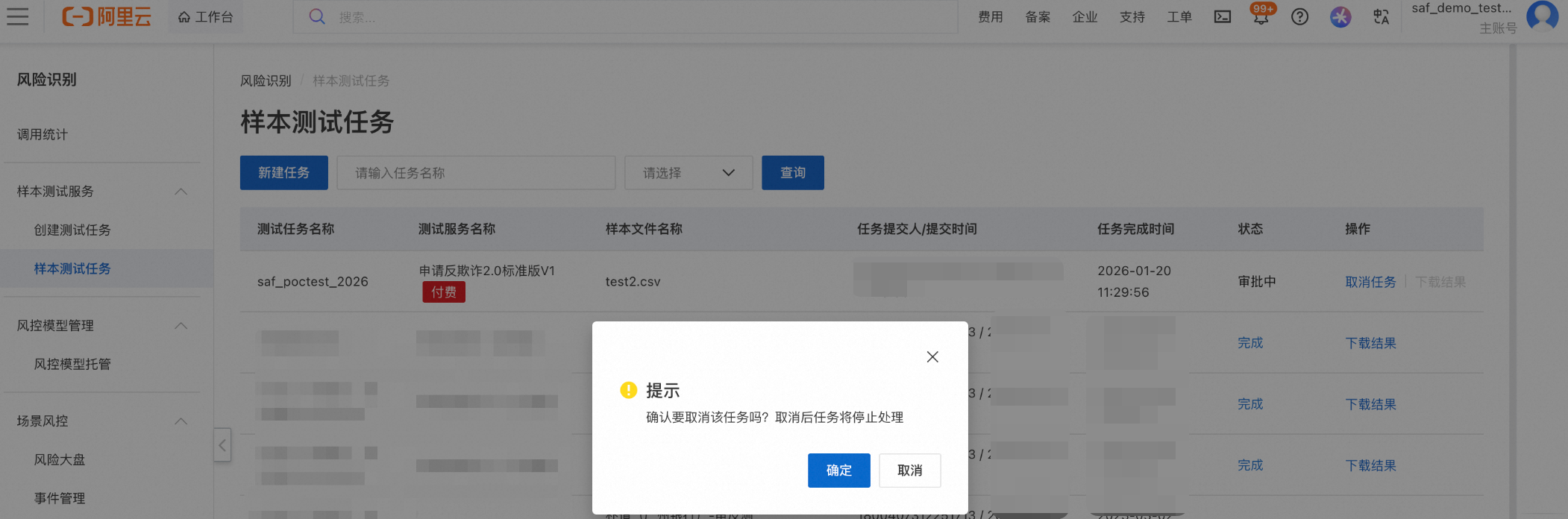Click the saf_demo_test account name

click(x=1462, y=8)
